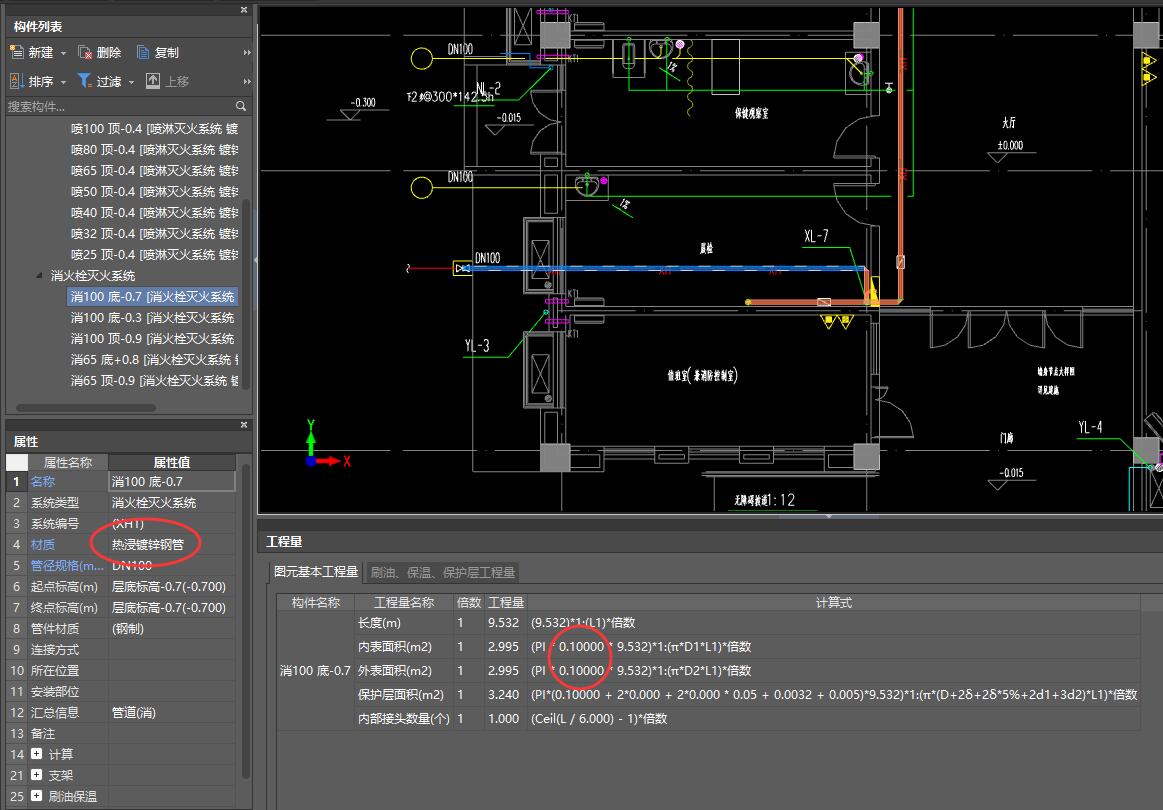The width and height of the screenshot is (1163, 810).
Task: Click the 名称 value field 消100 底-0.7
Action: point(172,481)
